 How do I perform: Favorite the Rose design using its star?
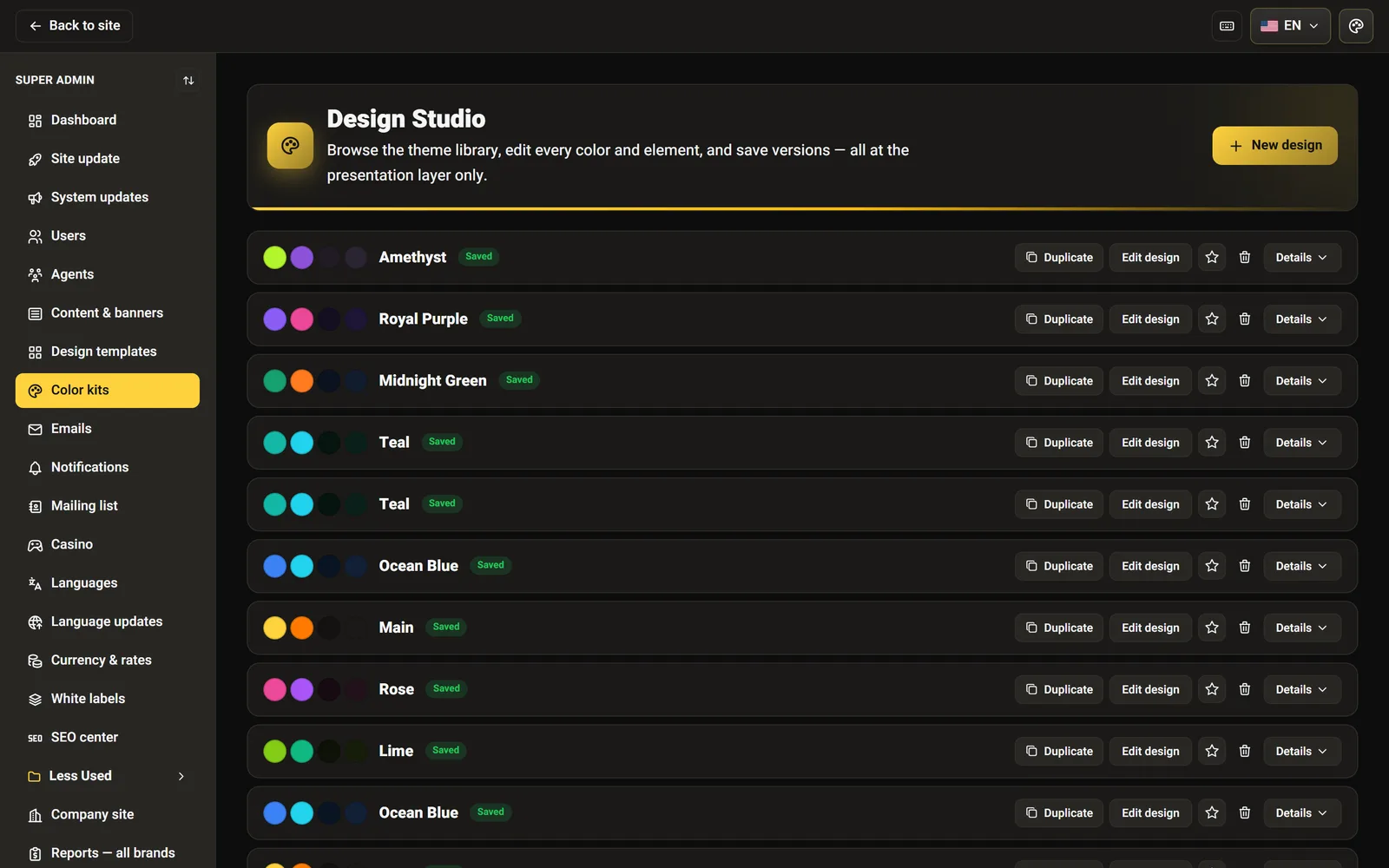click(1212, 689)
